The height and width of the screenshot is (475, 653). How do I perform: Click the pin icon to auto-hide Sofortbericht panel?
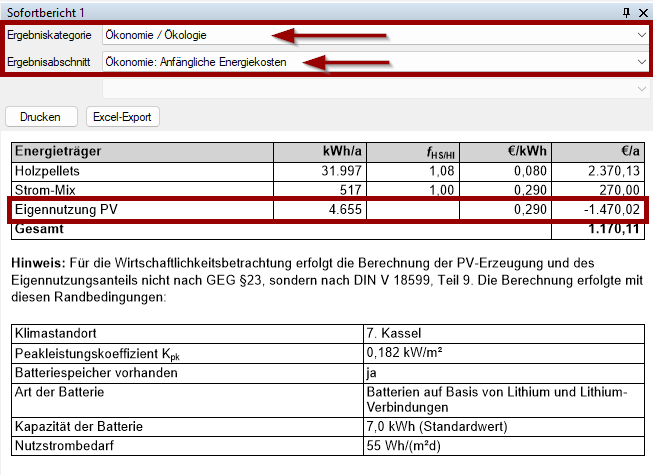point(626,11)
